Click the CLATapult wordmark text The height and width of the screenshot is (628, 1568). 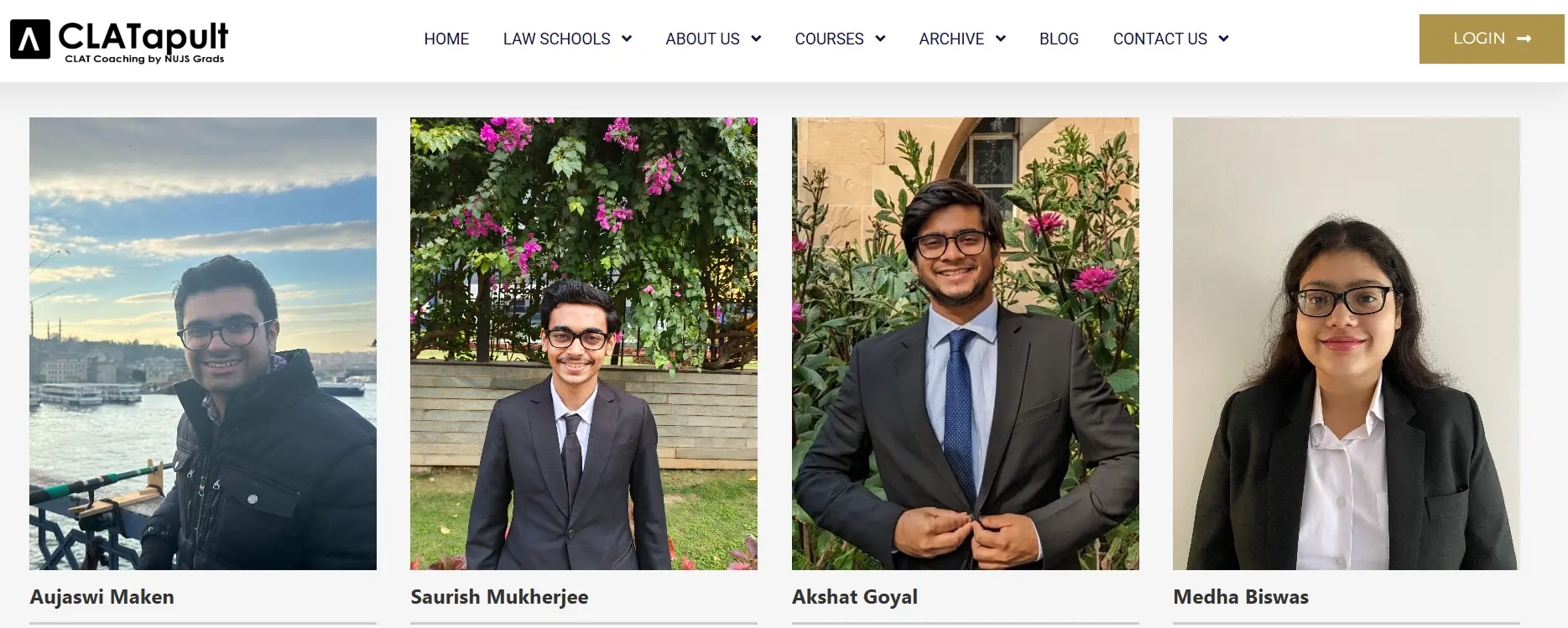click(x=143, y=36)
